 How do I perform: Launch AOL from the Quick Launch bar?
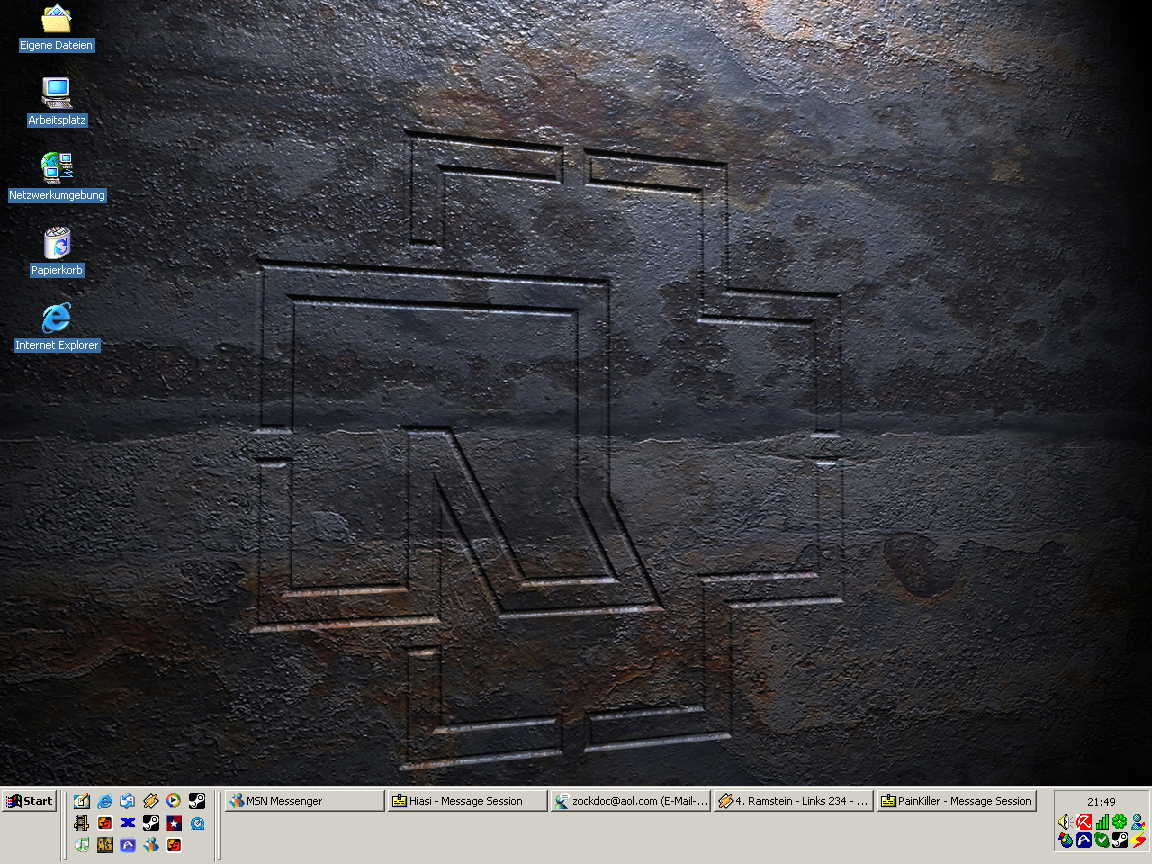(x=128, y=846)
